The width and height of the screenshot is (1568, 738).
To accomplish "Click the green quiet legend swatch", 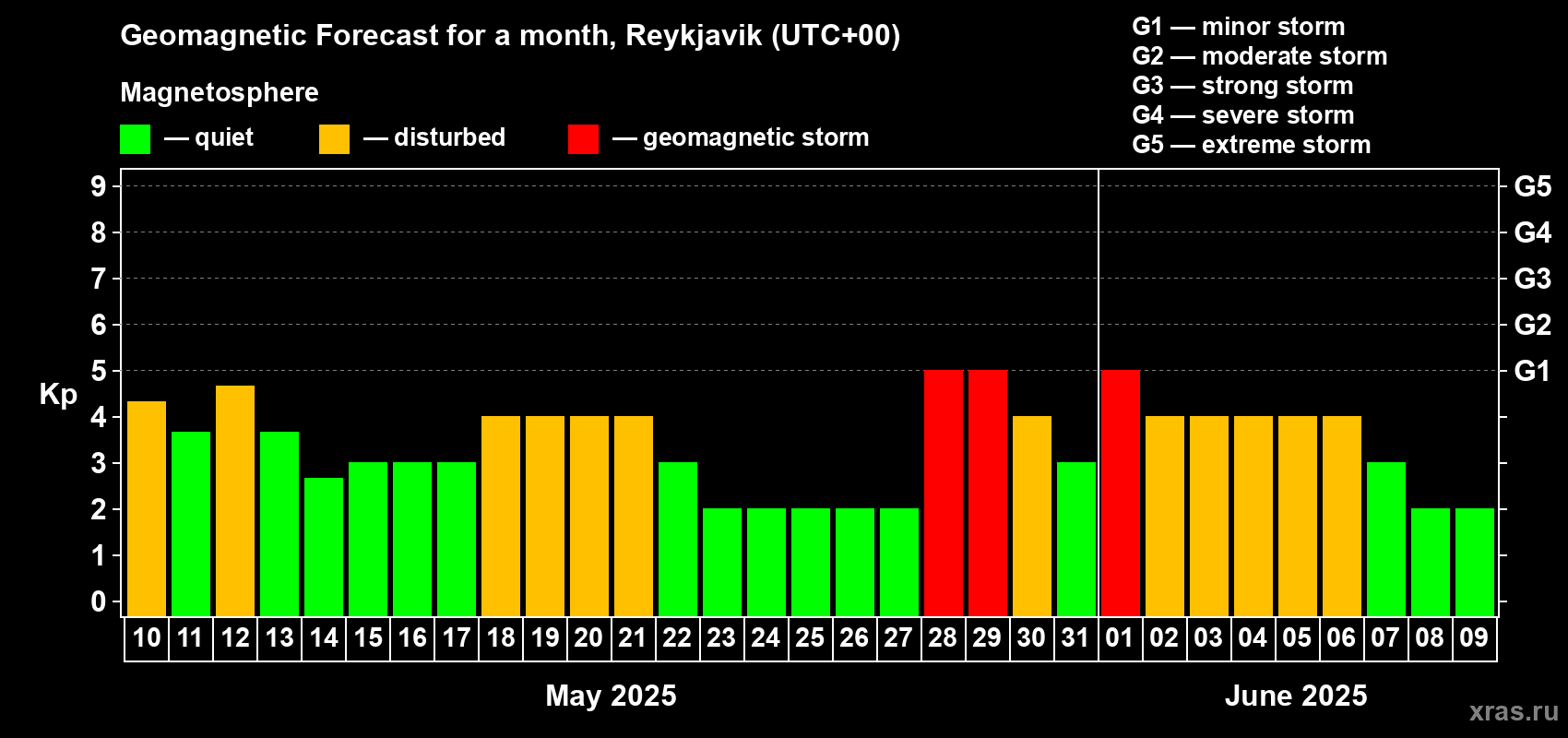I will coord(136,139).
